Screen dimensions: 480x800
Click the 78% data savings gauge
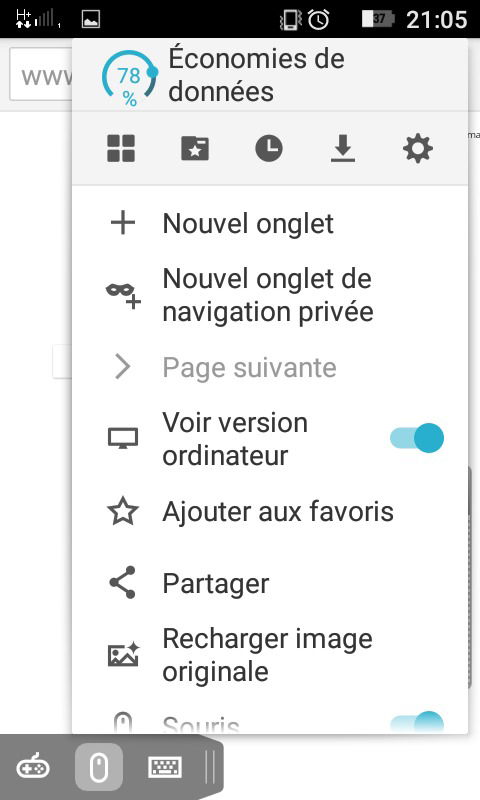[x=130, y=77]
